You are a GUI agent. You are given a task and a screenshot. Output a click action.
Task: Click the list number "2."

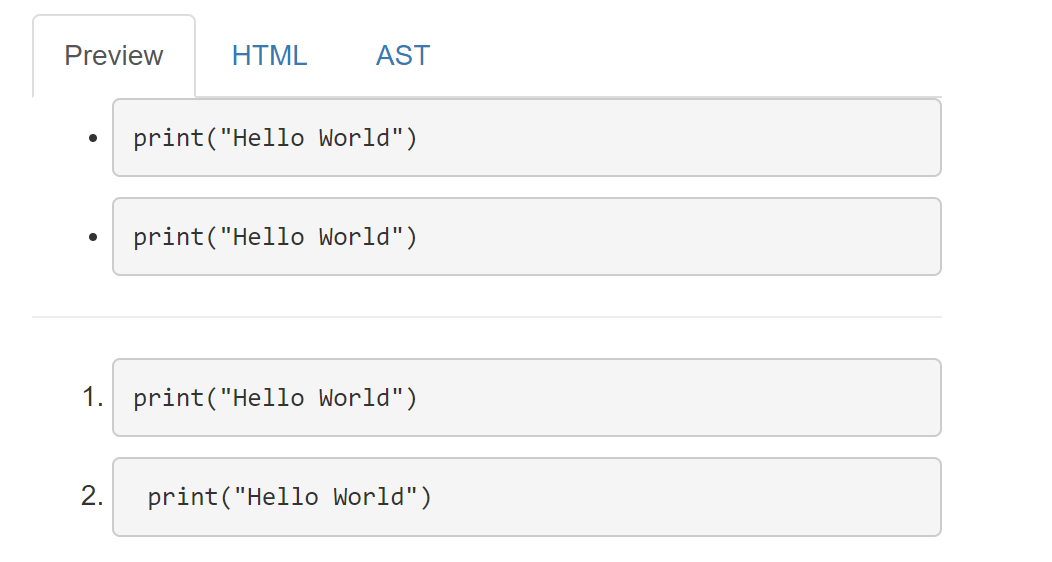(x=93, y=496)
